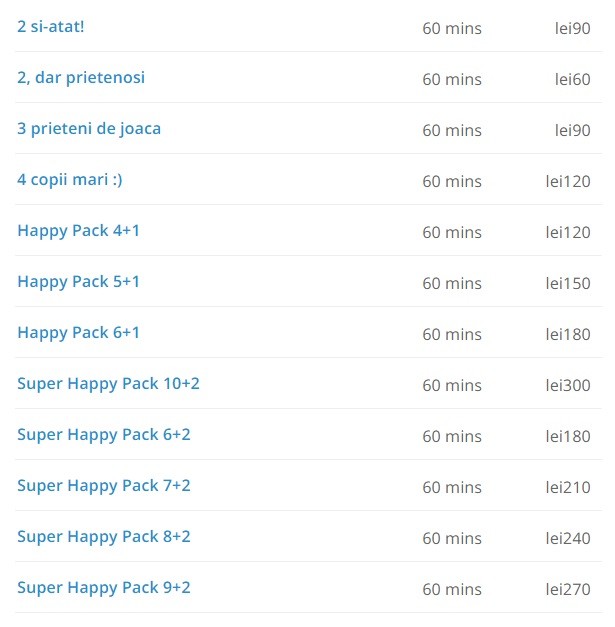
Task: Click the lei240 price text
Action: click(568, 539)
